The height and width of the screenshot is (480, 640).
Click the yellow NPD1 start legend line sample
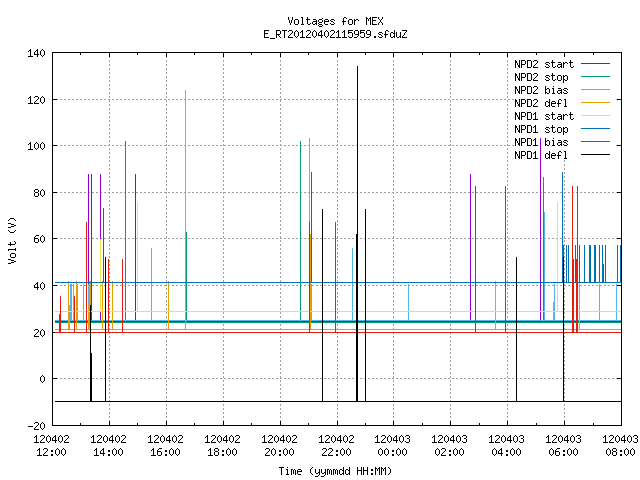click(596, 116)
